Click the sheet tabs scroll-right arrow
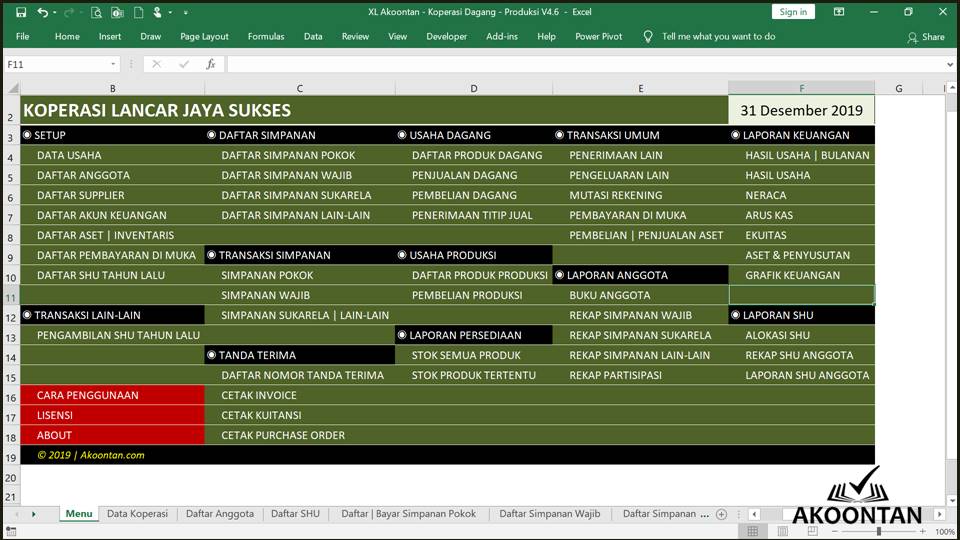Screen dimensions: 960x540 [34, 514]
